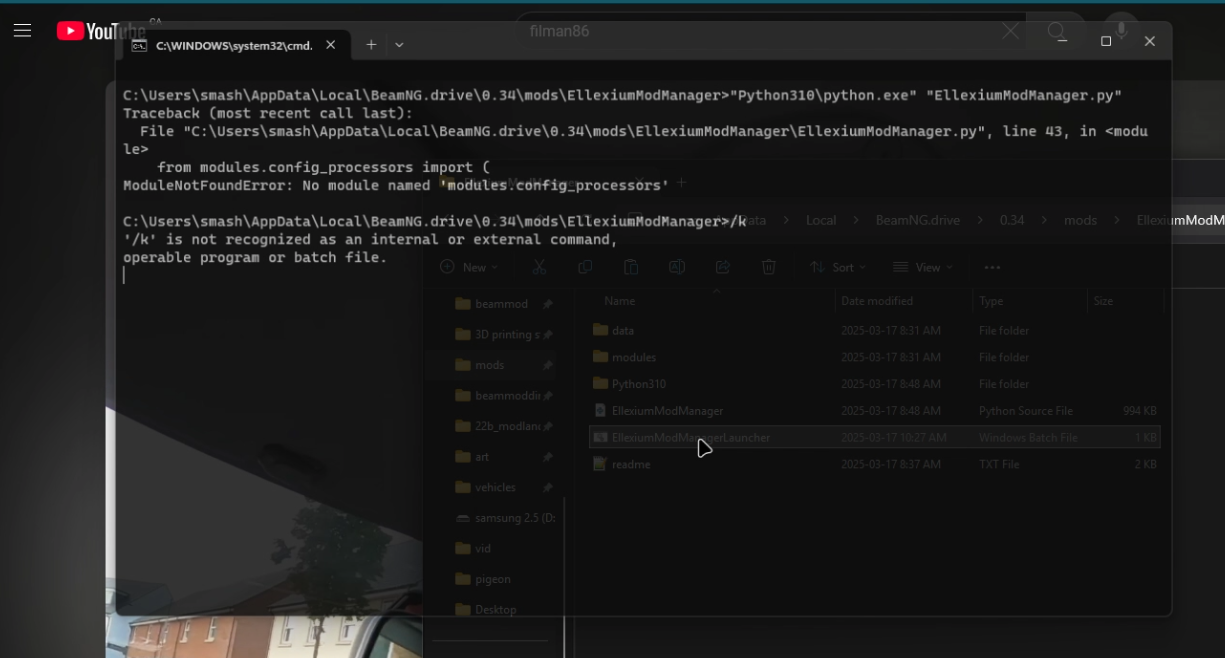Click the Traceback line in terminal

click(x=267, y=114)
